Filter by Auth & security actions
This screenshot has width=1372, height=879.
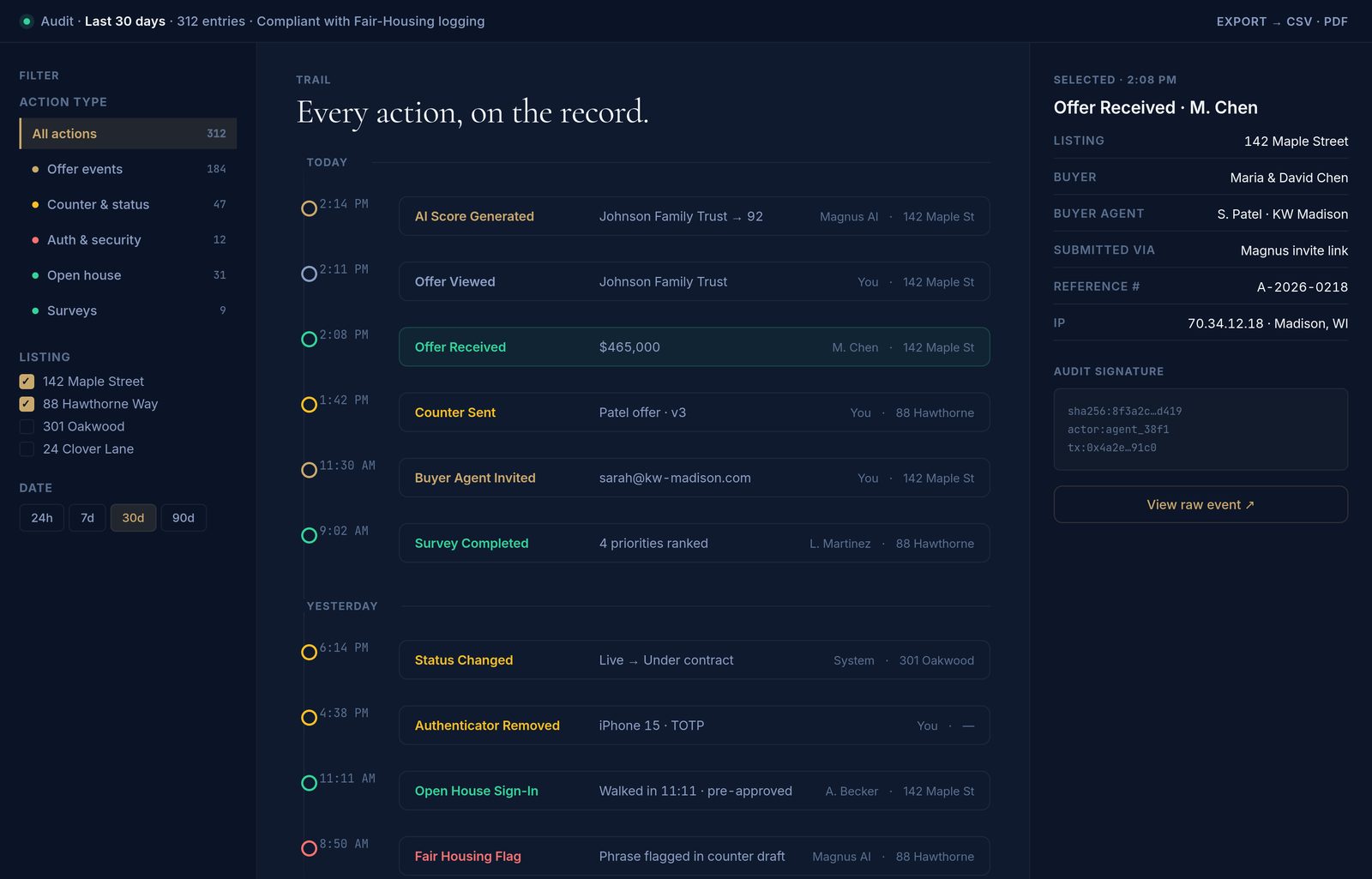tap(128, 240)
